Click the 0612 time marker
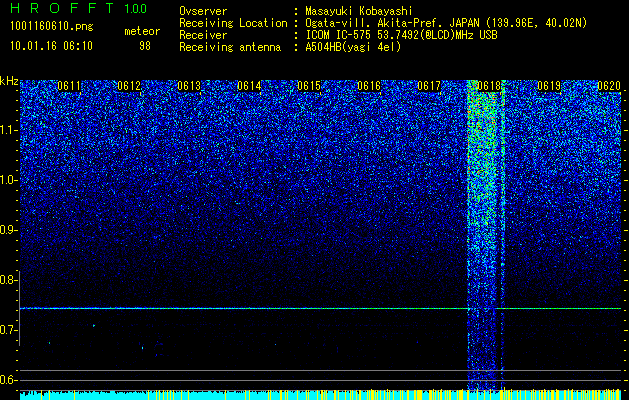Image resolution: width=629 pixels, height=400 pixels. 129,86
